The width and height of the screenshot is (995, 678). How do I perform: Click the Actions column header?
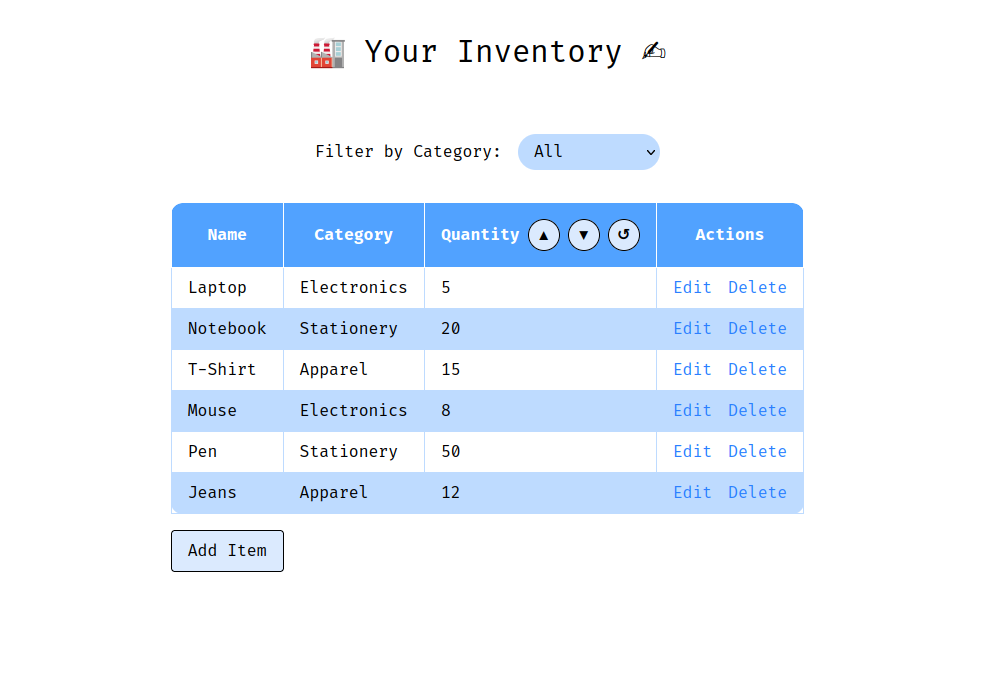click(x=729, y=234)
